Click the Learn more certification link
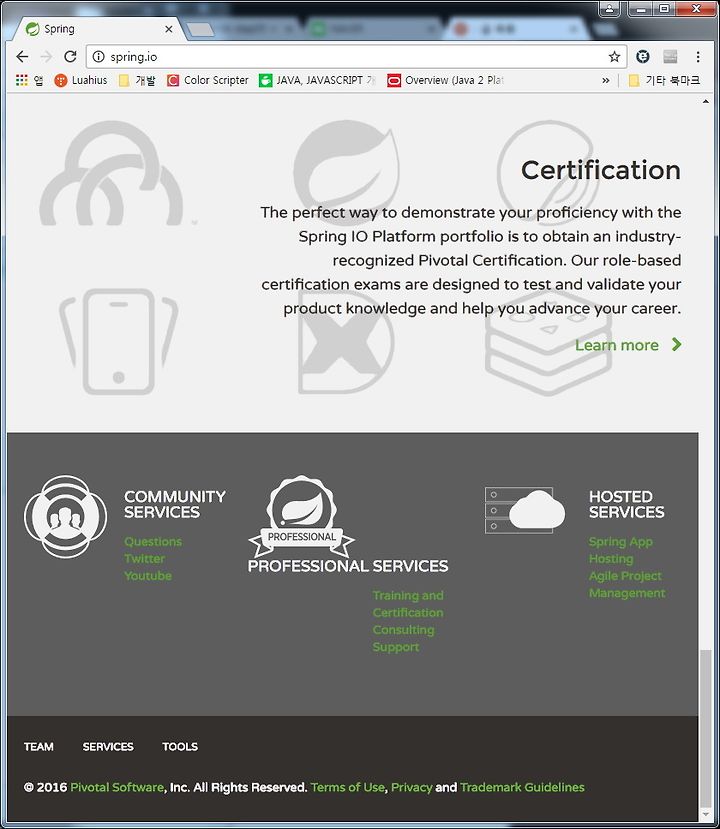This screenshot has height=829, width=720. point(616,345)
